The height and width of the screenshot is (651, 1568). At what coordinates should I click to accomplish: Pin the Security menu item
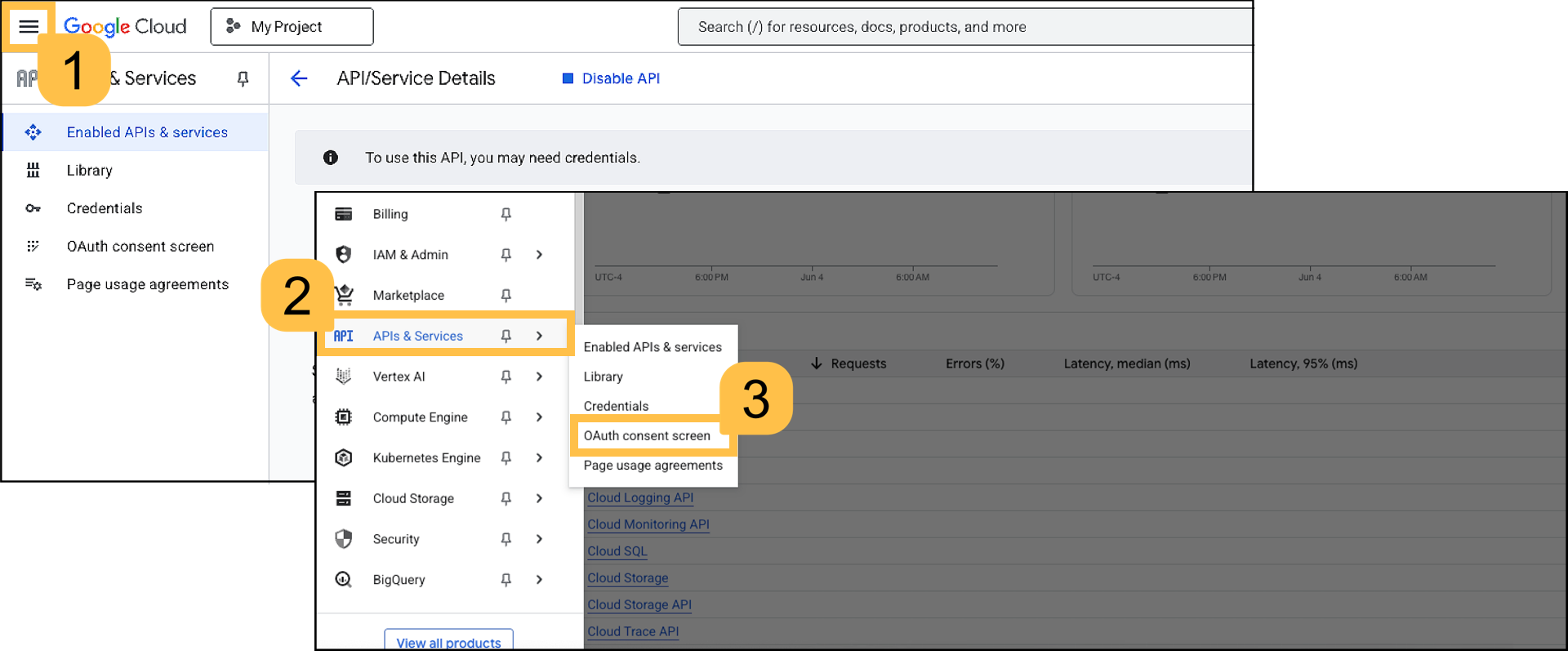pos(506,539)
